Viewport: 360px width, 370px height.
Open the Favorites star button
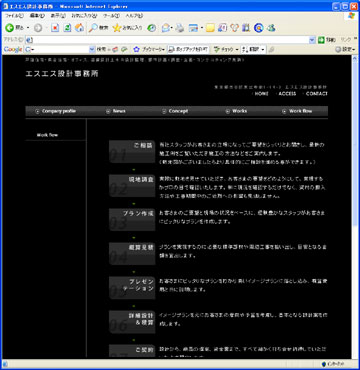pos(127,28)
